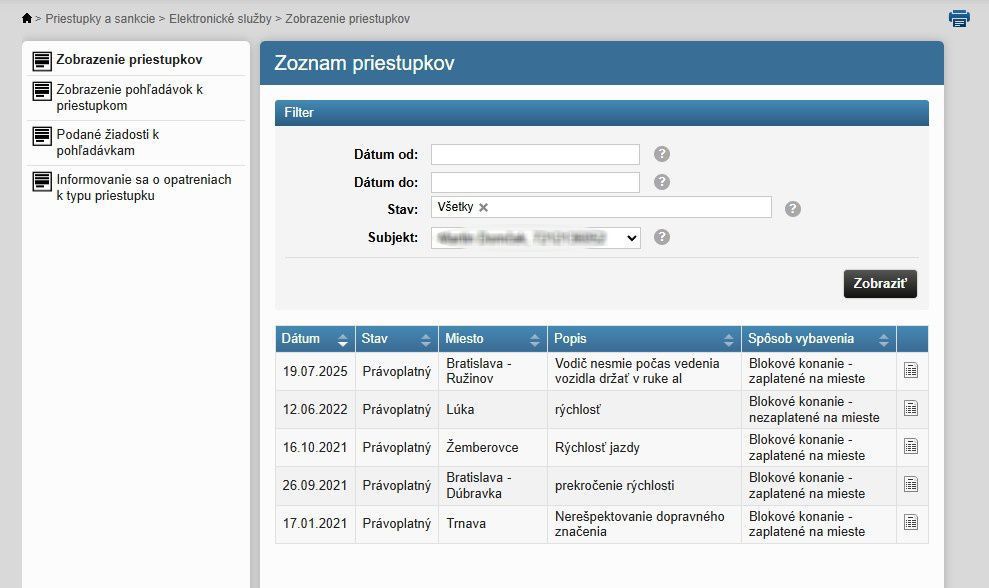
Task: Expand the Subjekt dropdown
Action: 536,238
